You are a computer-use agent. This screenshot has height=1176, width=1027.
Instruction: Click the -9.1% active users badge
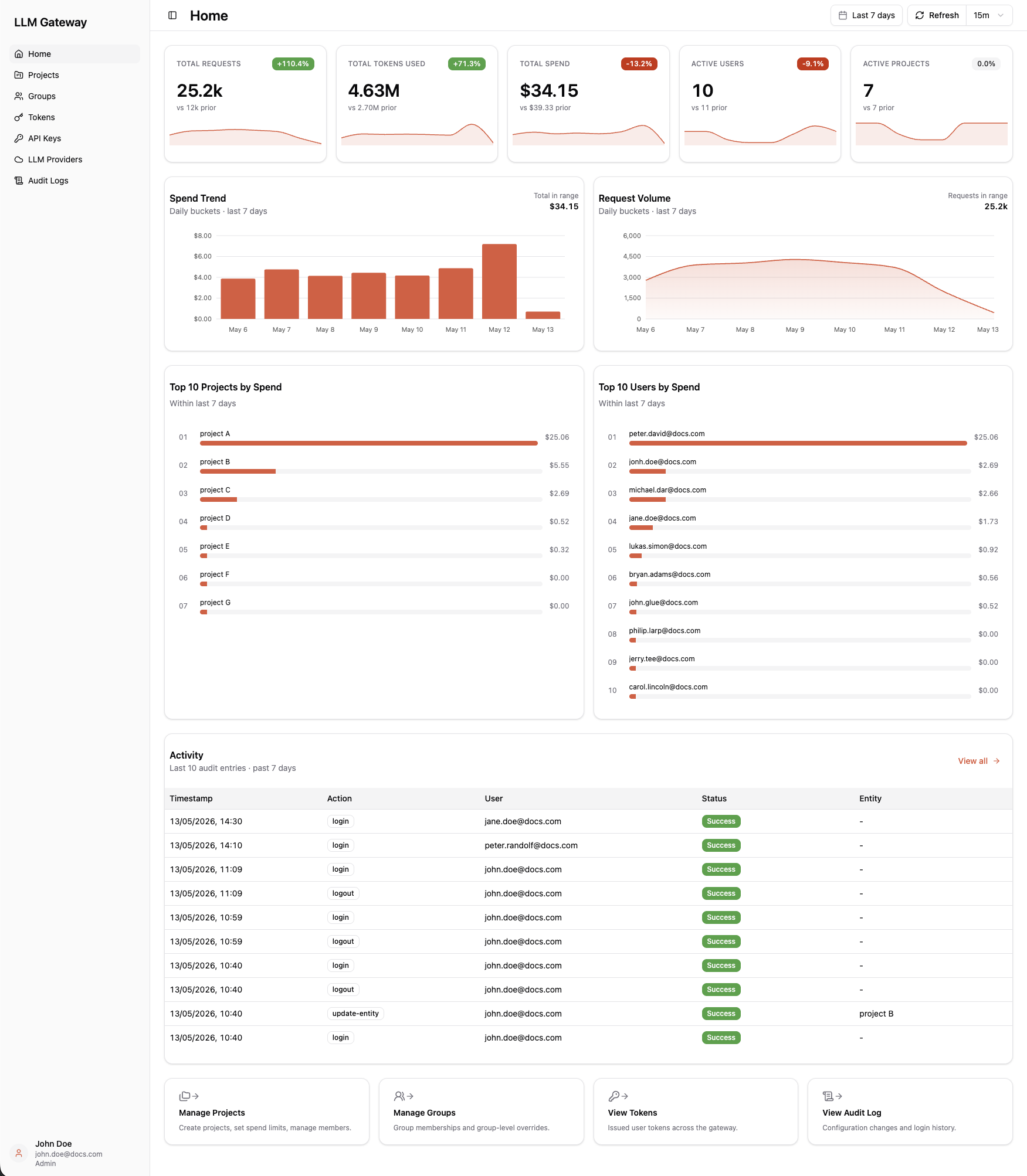click(812, 64)
